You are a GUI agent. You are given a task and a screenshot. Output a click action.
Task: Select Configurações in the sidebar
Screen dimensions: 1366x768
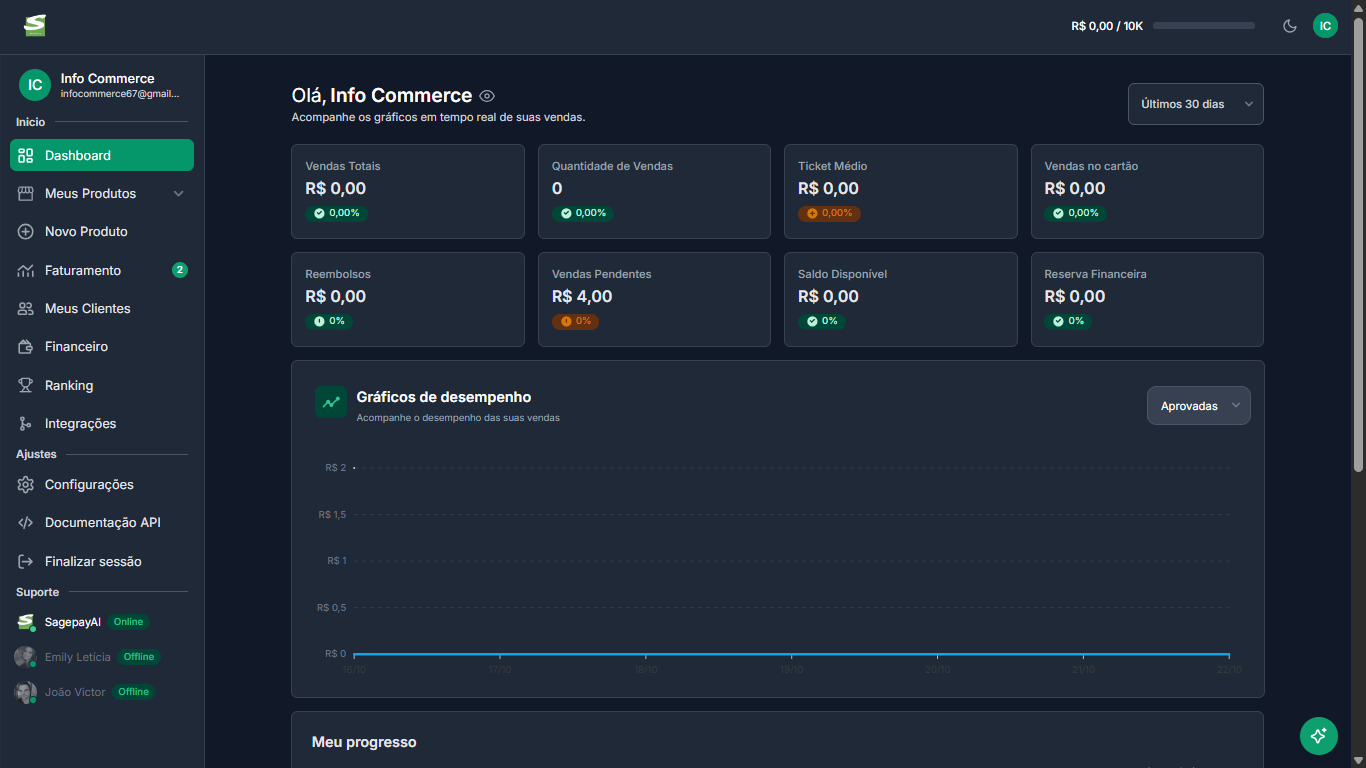point(89,485)
